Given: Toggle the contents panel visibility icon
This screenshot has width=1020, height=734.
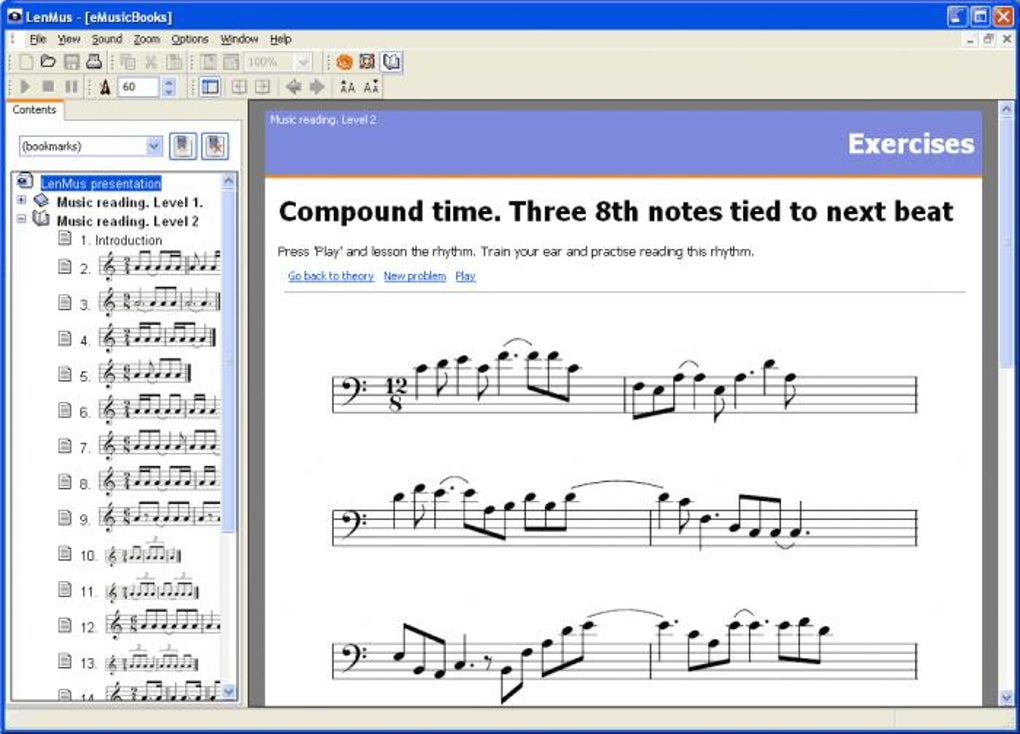Looking at the screenshot, I should pyautogui.click(x=210, y=87).
